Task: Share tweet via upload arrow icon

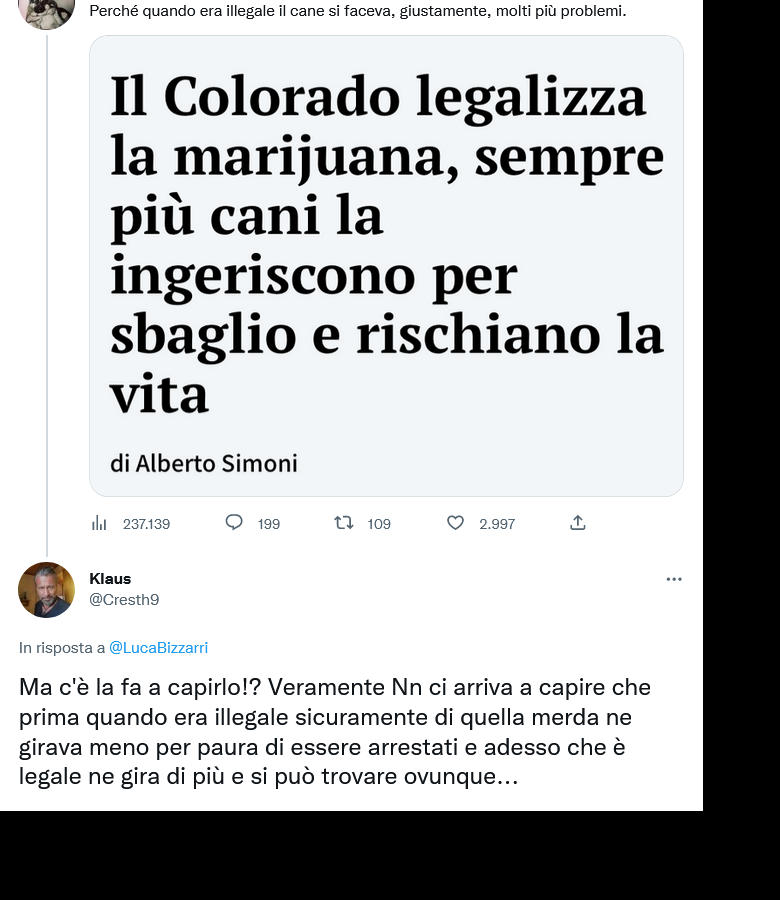Action: click(x=577, y=522)
